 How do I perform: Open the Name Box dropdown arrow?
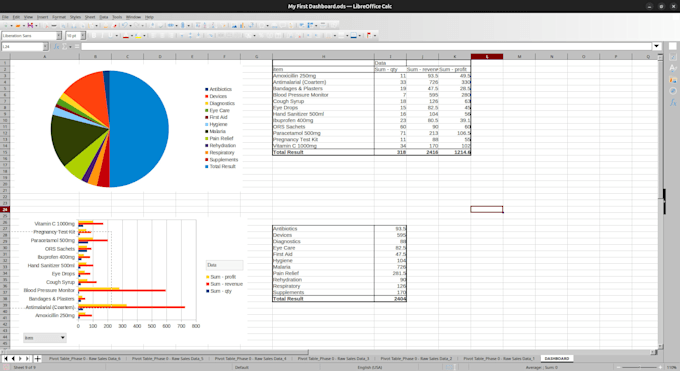(x=45, y=46)
